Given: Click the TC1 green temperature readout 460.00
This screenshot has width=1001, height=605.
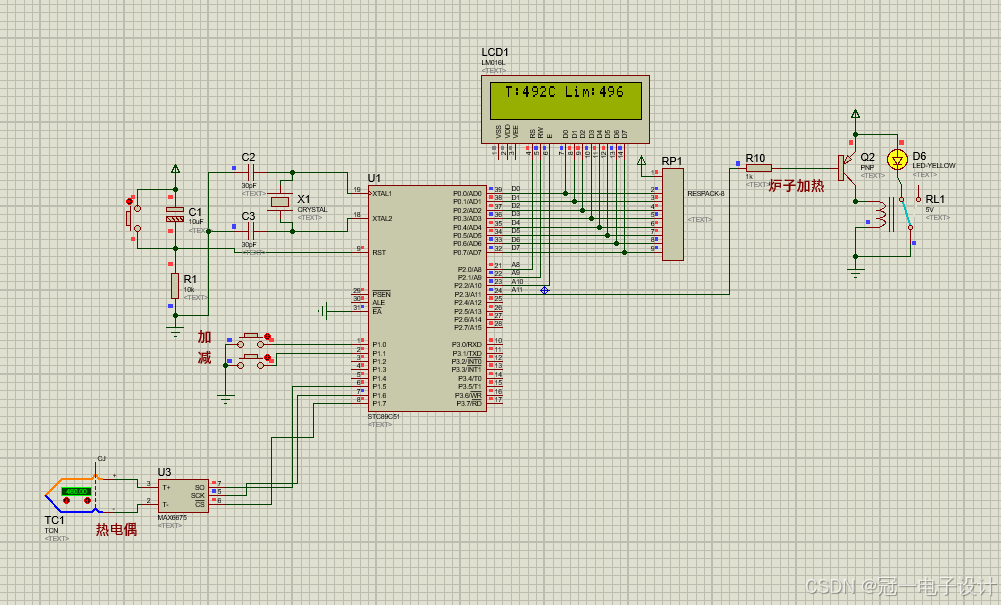Looking at the screenshot, I should click(76, 491).
